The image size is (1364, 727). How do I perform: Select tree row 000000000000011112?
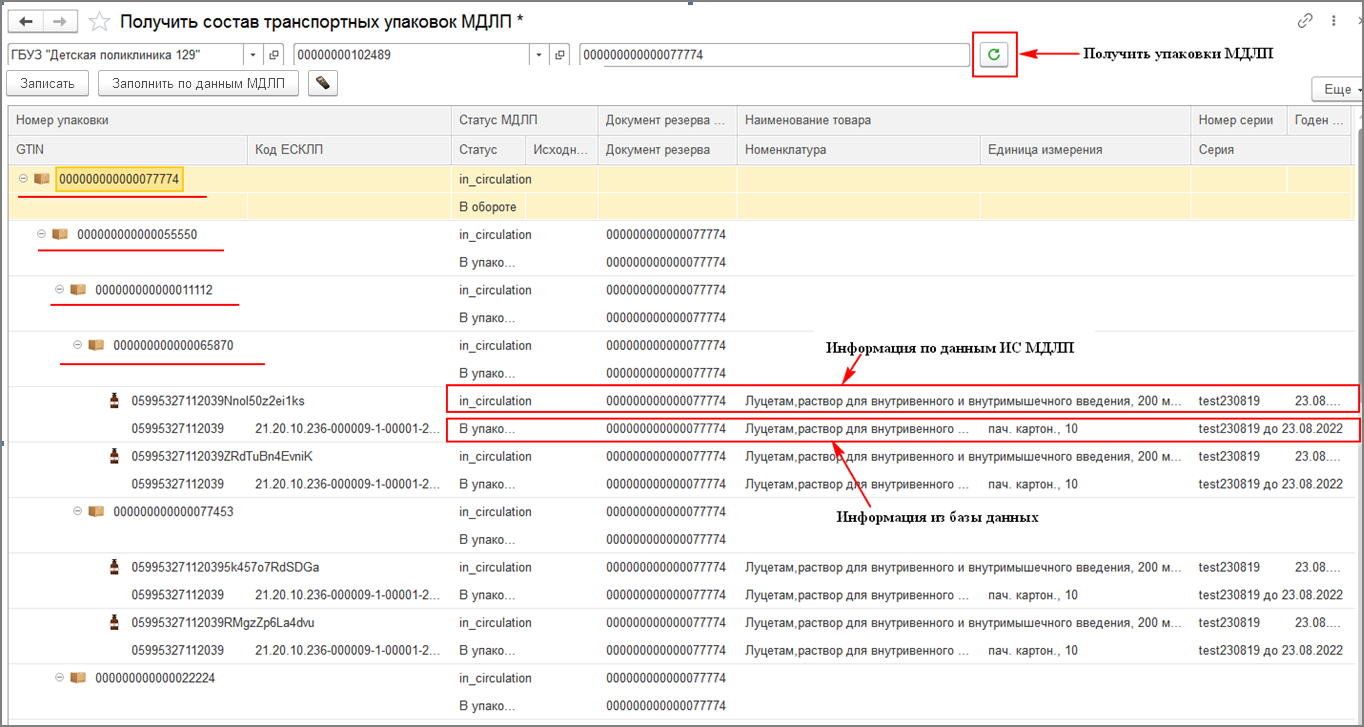tap(680, 304)
